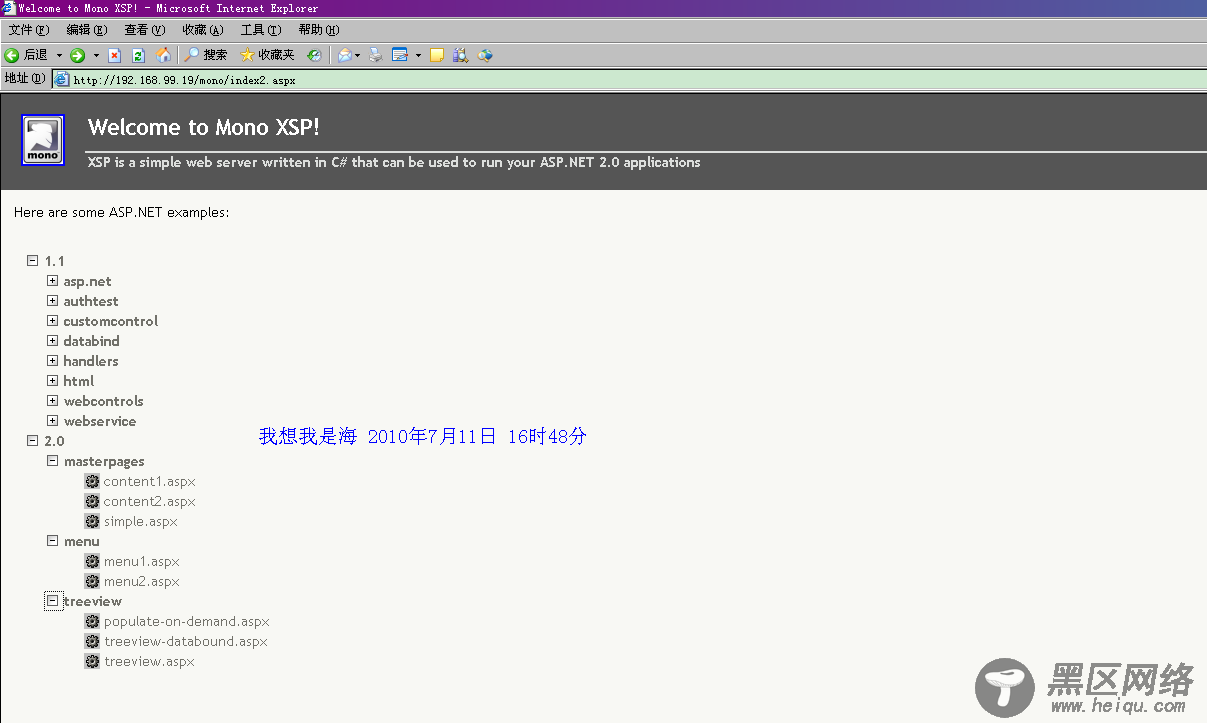Viewport: 1207px width, 723px height.
Task: Click the Edit page toolbar icon
Action: [x=400, y=55]
